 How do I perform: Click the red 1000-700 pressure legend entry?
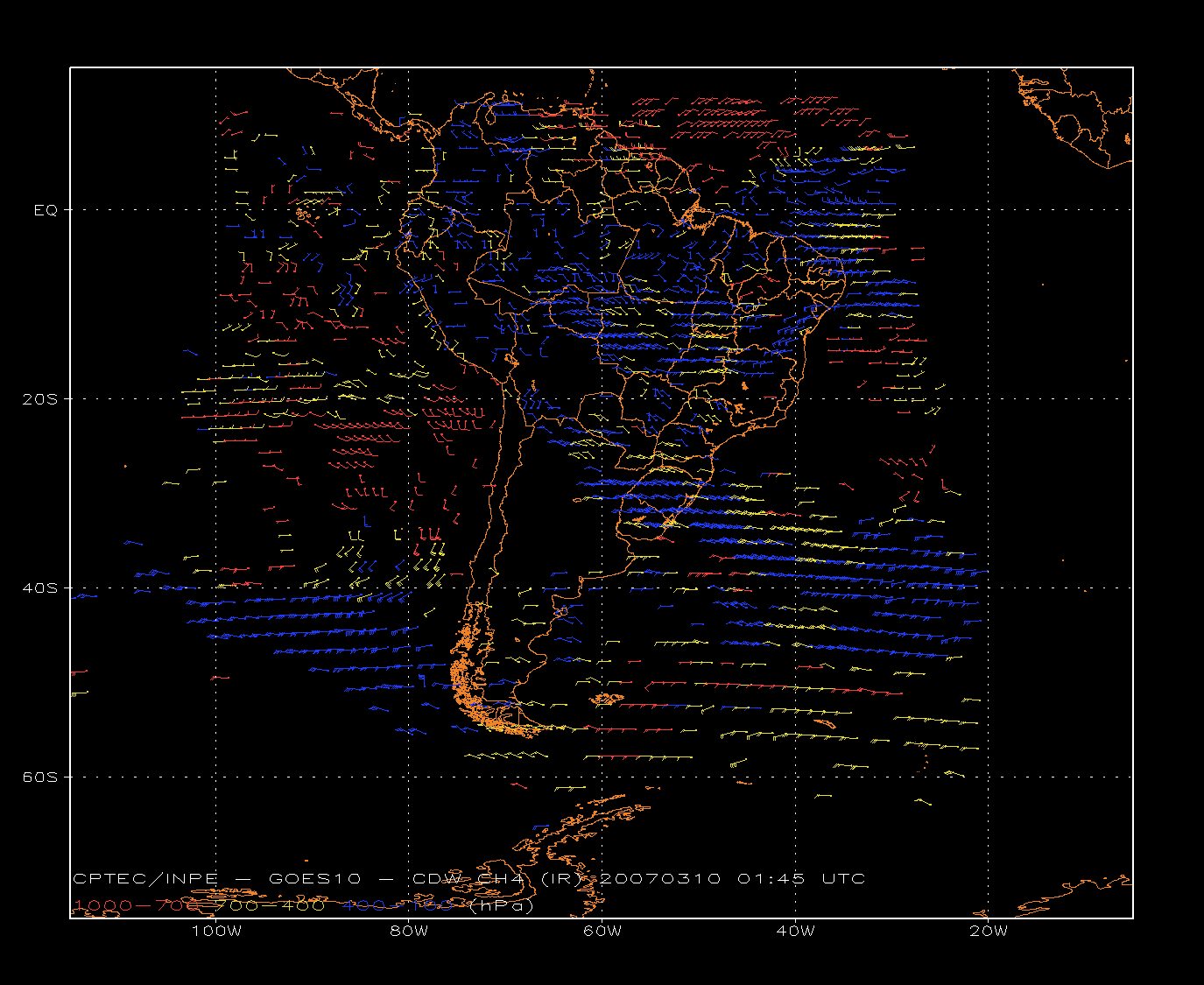coord(137,905)
